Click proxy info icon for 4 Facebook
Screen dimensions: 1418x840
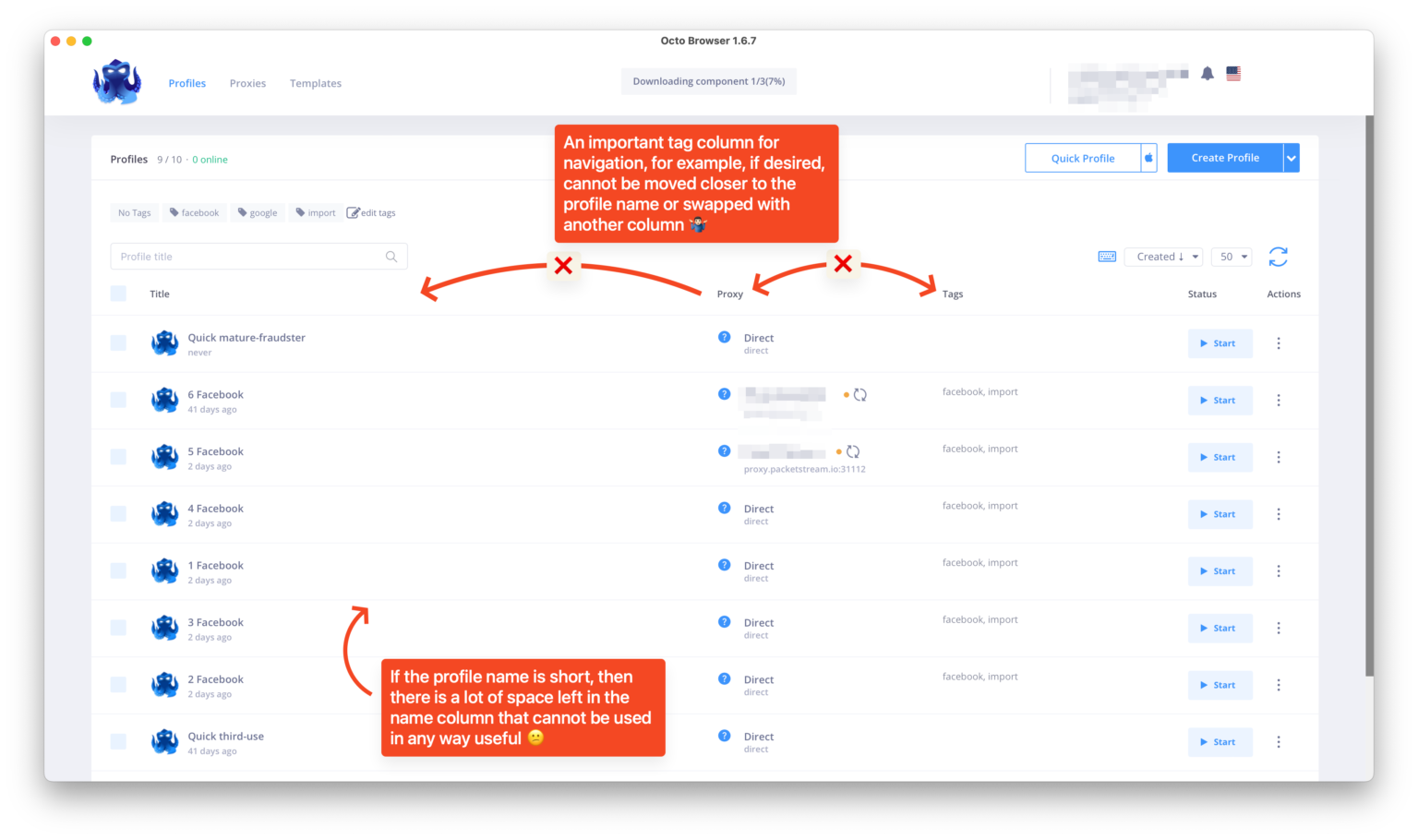point(724,508)
